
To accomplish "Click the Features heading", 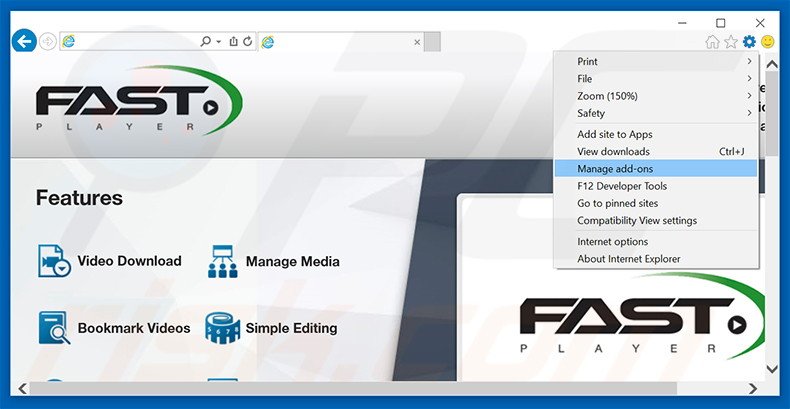I will [79, 198].
